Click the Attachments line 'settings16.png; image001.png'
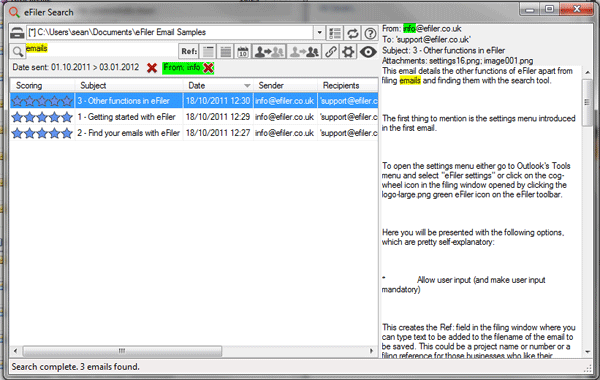 [x=458, y=61]
